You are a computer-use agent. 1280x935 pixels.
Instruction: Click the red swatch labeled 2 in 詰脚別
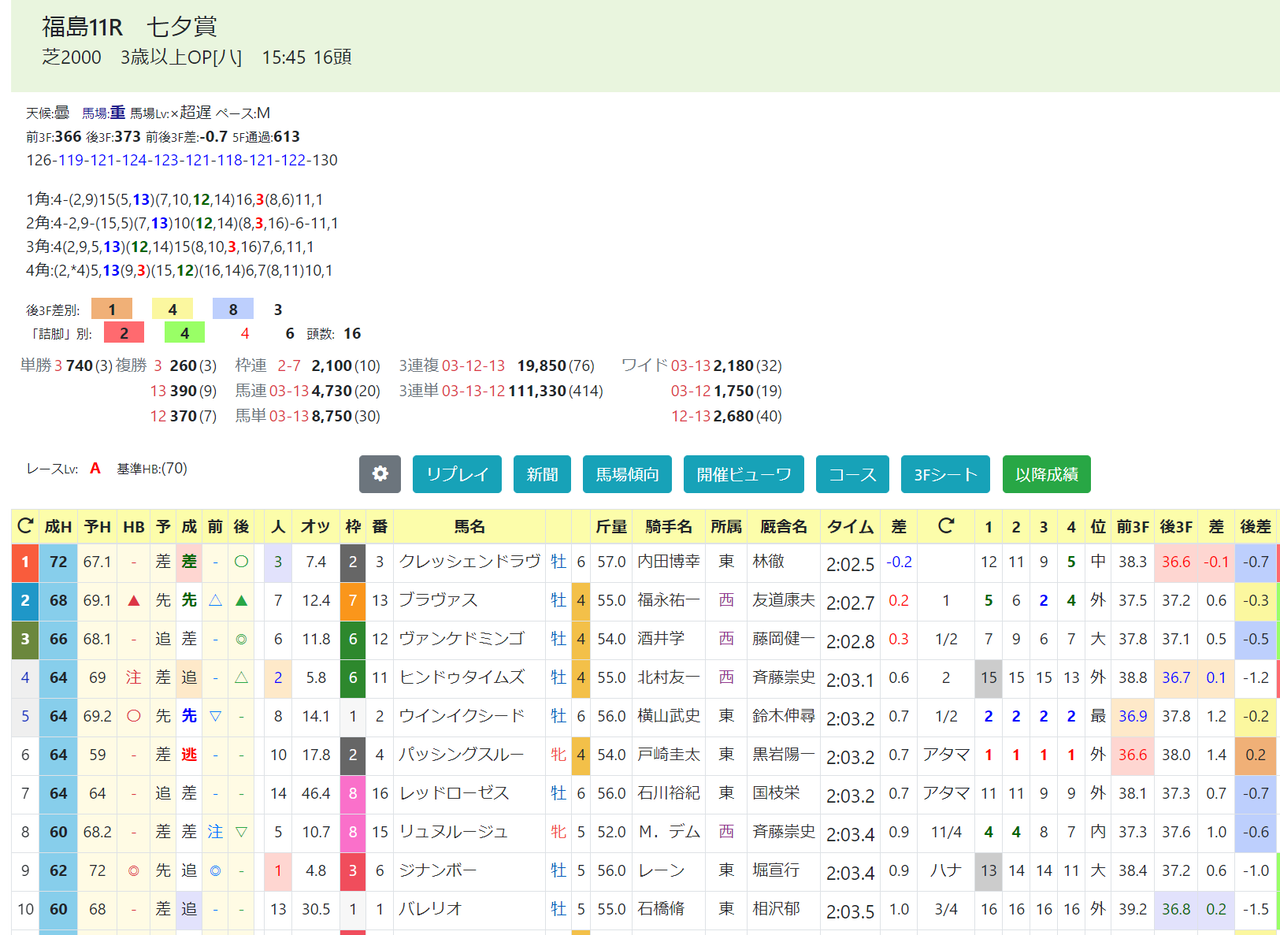coord(124,333)
